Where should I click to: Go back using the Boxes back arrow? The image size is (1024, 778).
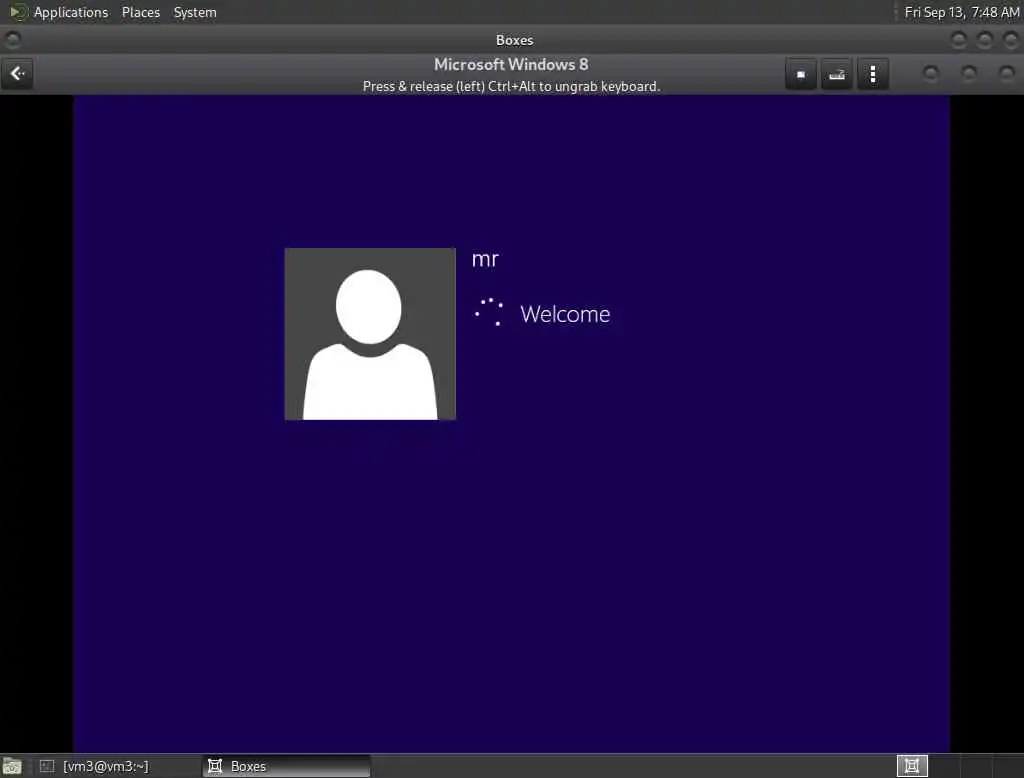point(17,74)
